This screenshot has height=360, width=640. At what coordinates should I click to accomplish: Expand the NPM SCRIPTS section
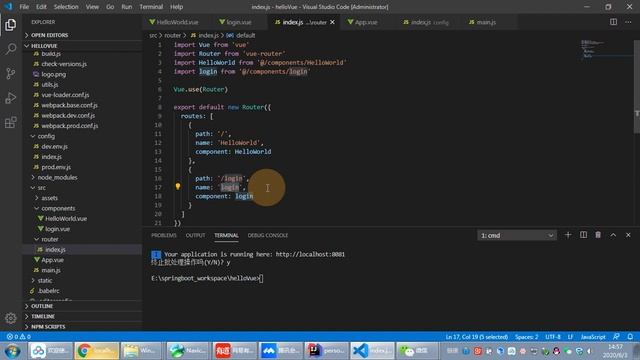[x=82, y=327]
